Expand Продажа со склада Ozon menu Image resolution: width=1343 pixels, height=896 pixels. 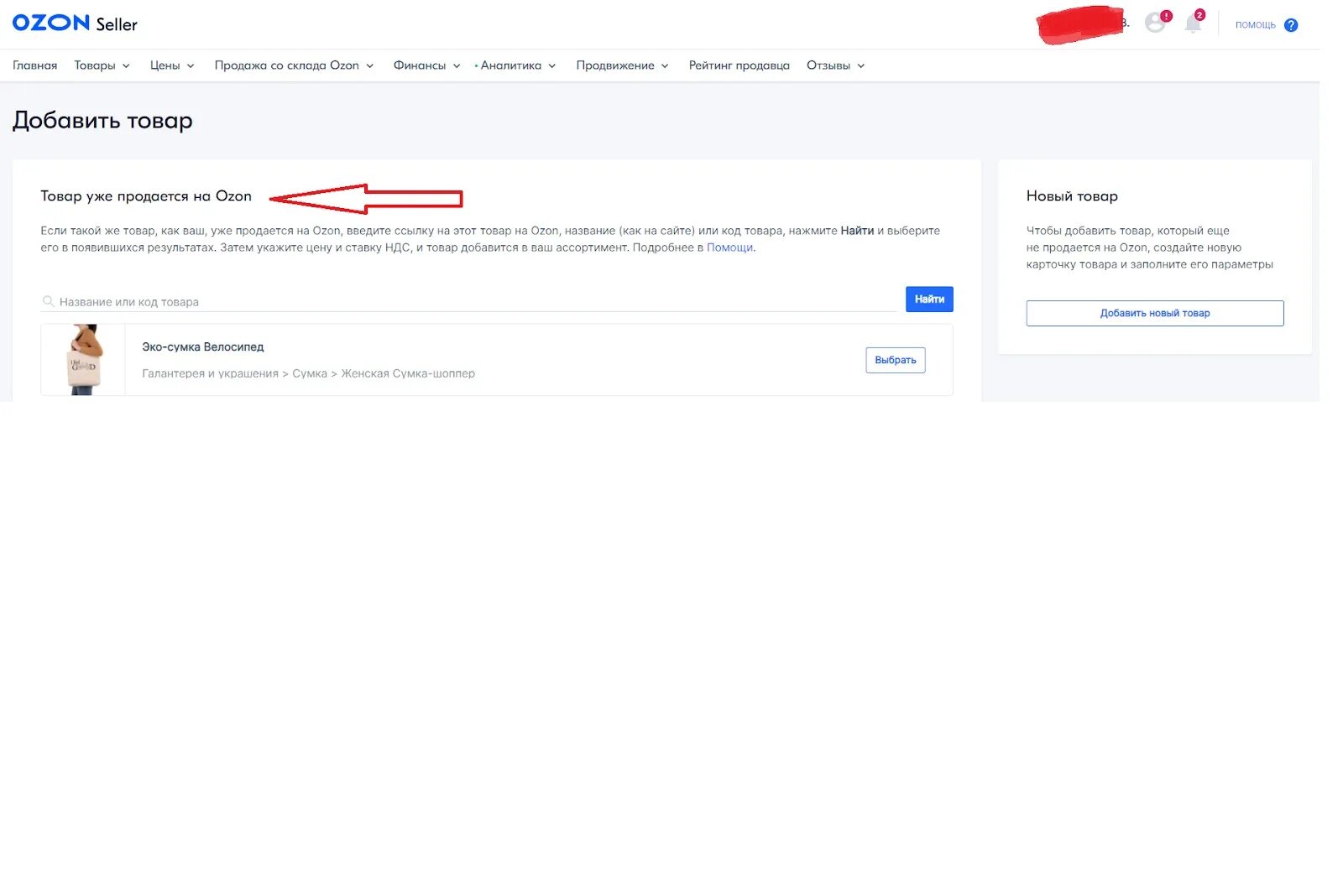pyautogui.click(x=294, y=65)
